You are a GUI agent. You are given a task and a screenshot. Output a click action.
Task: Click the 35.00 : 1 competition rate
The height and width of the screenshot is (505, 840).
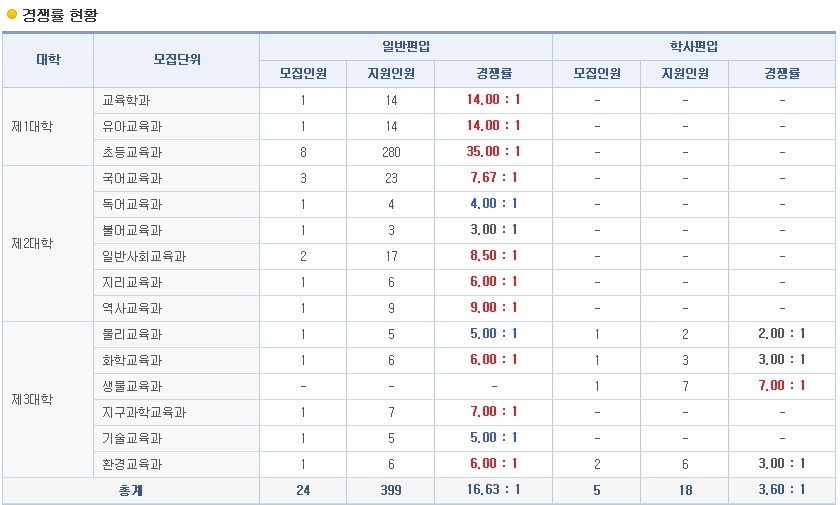click(x=493, y=152)
